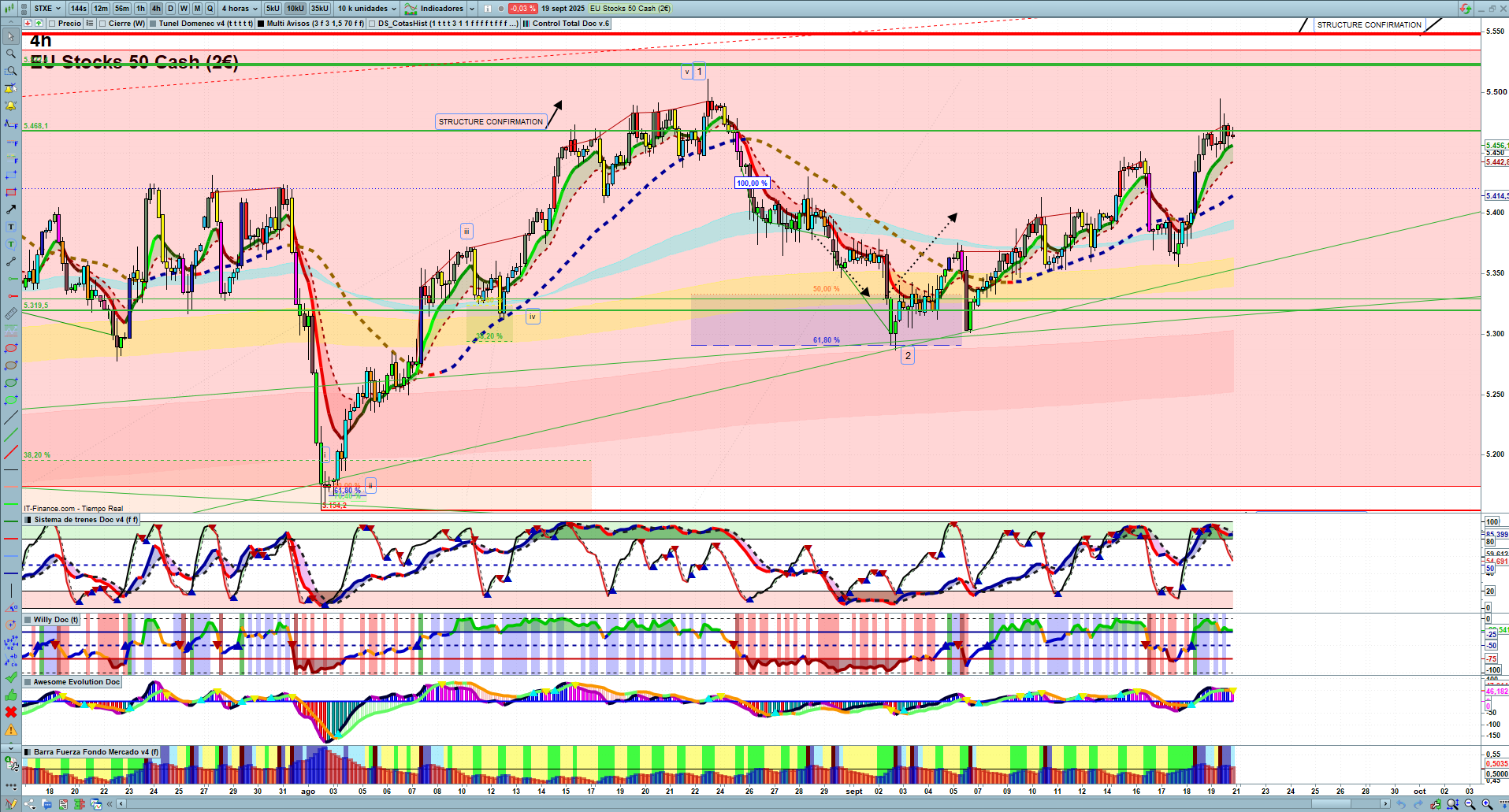Click the info 'i' icon in top toolbar
The height and width of the screenshot is (812, 1509).
(487, 9)
